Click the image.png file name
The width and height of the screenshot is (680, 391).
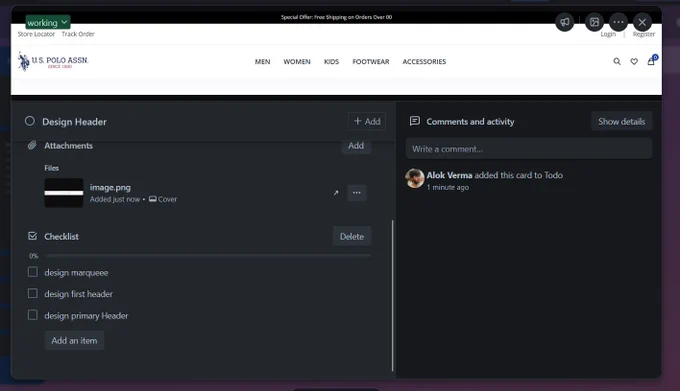tap(110, 187)
